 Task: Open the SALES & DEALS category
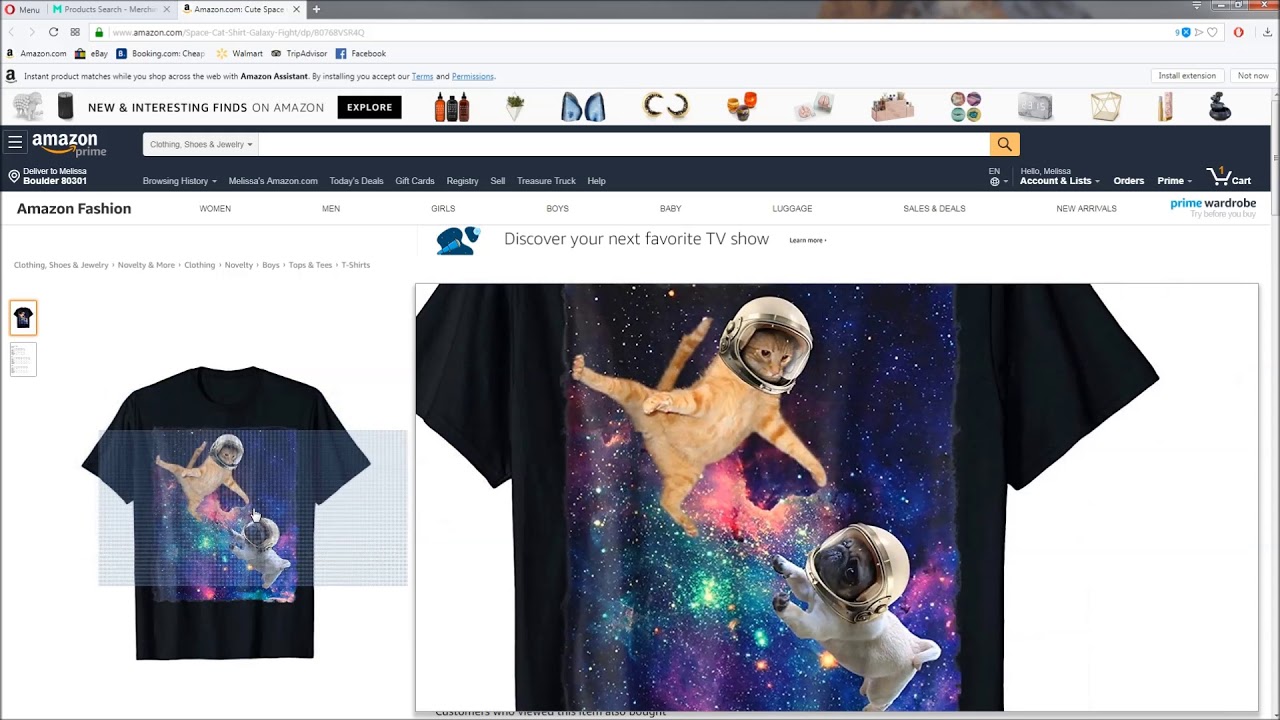point(934,209)
